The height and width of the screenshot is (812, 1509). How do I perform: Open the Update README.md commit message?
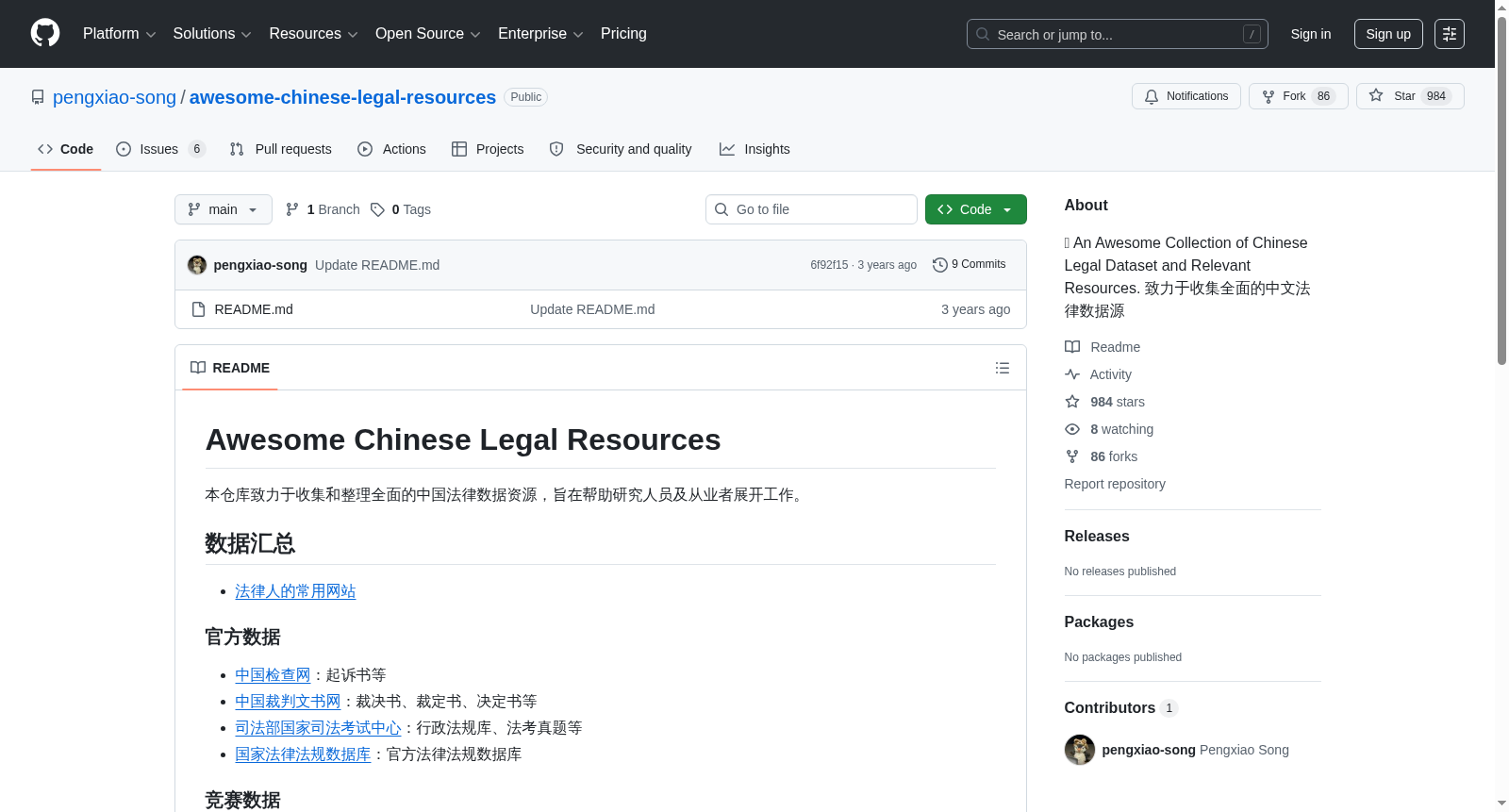coord(377,265)
